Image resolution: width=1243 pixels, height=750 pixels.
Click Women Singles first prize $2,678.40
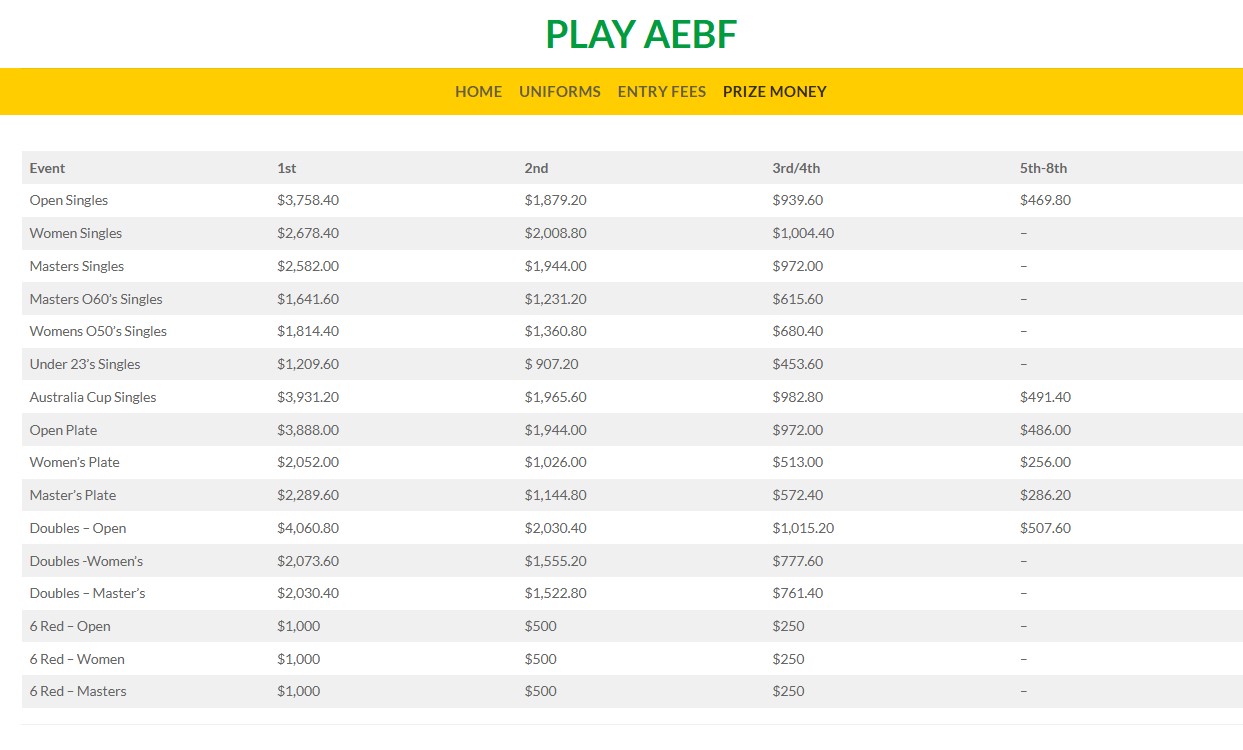click(x=308, y=233)
